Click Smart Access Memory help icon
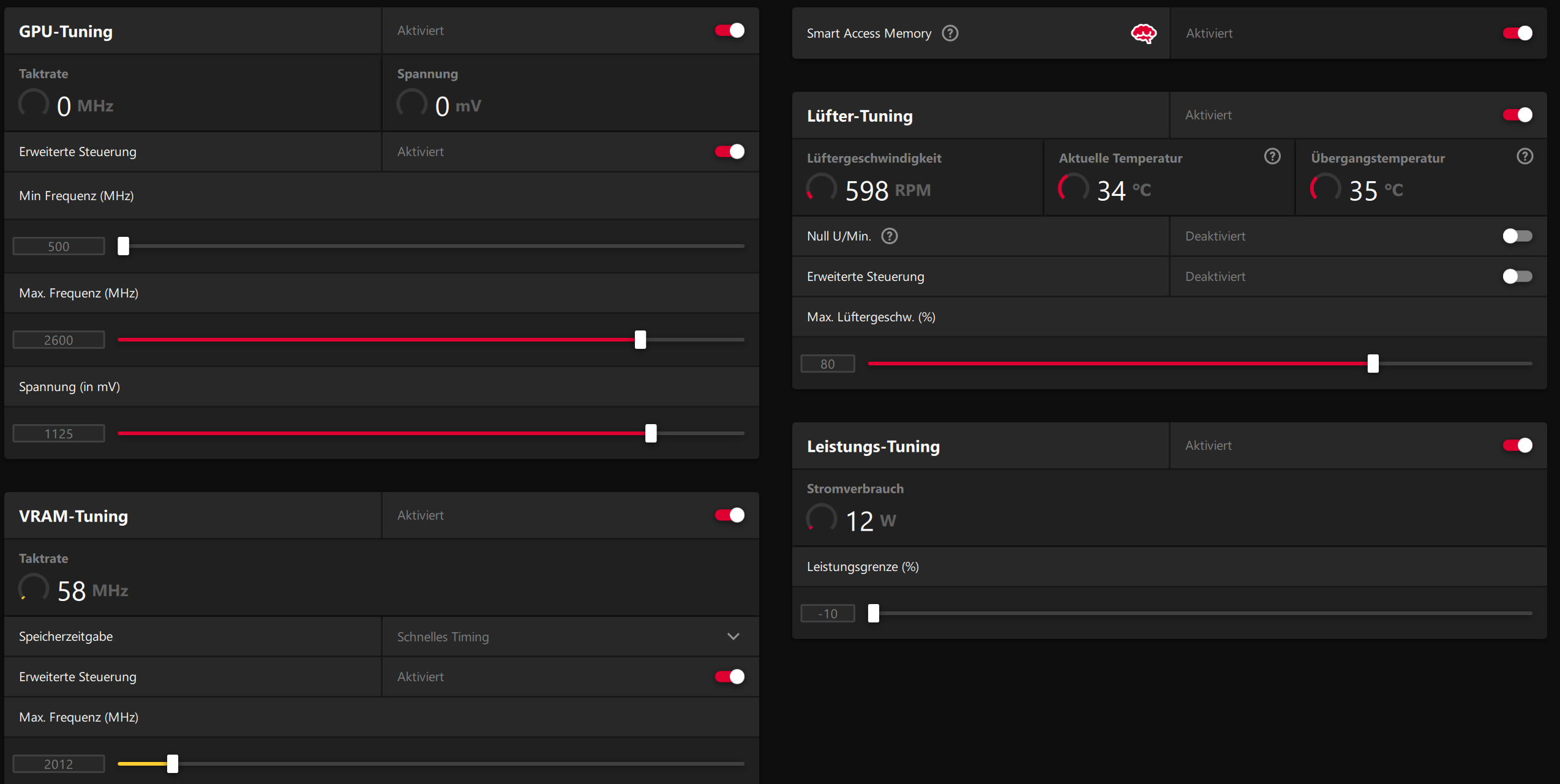This screenshot has height=784, width=1560. click(950, 33)
